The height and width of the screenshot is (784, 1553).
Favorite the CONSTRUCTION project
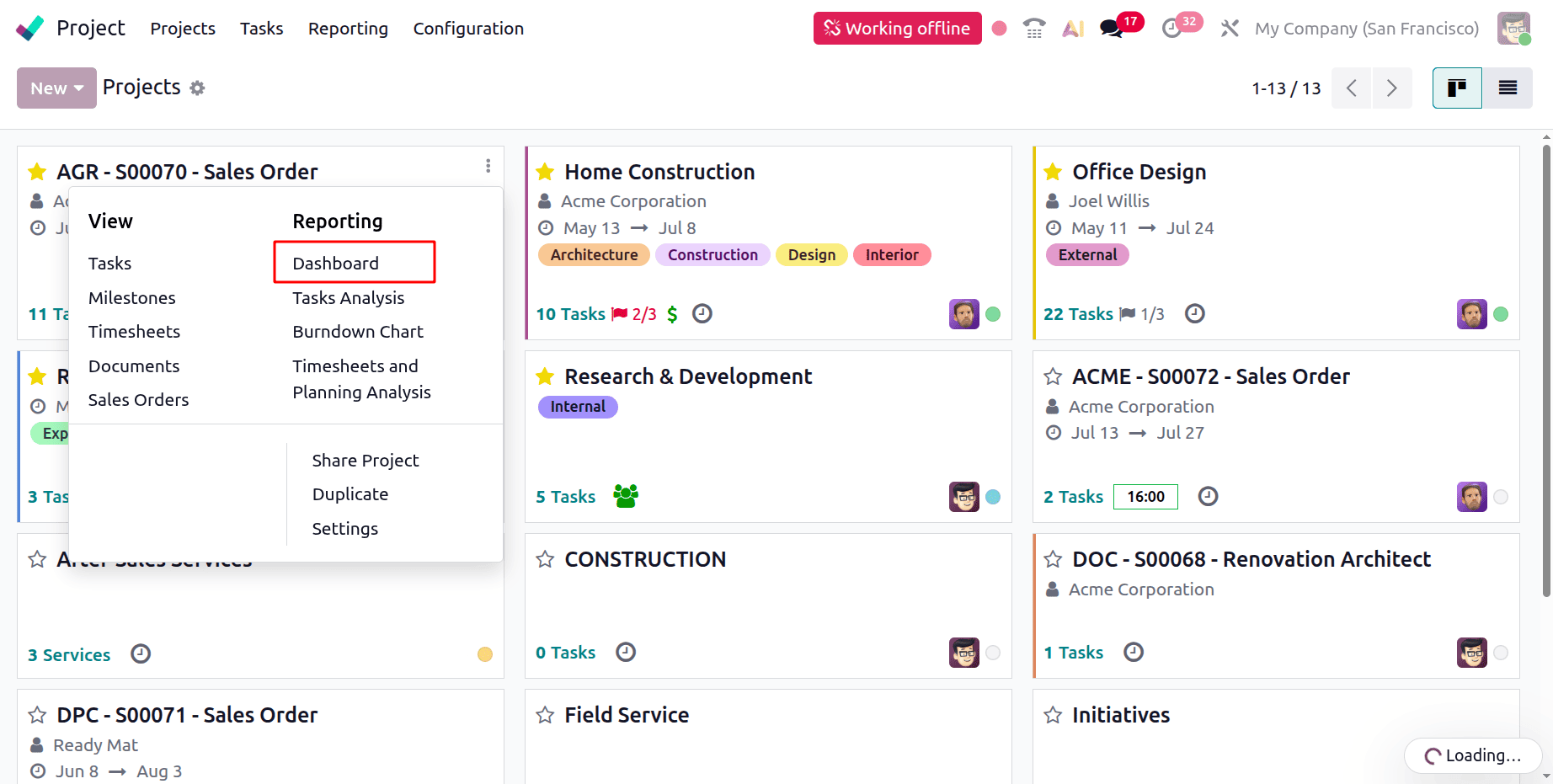pyautogui.click(x=545, y=559)
